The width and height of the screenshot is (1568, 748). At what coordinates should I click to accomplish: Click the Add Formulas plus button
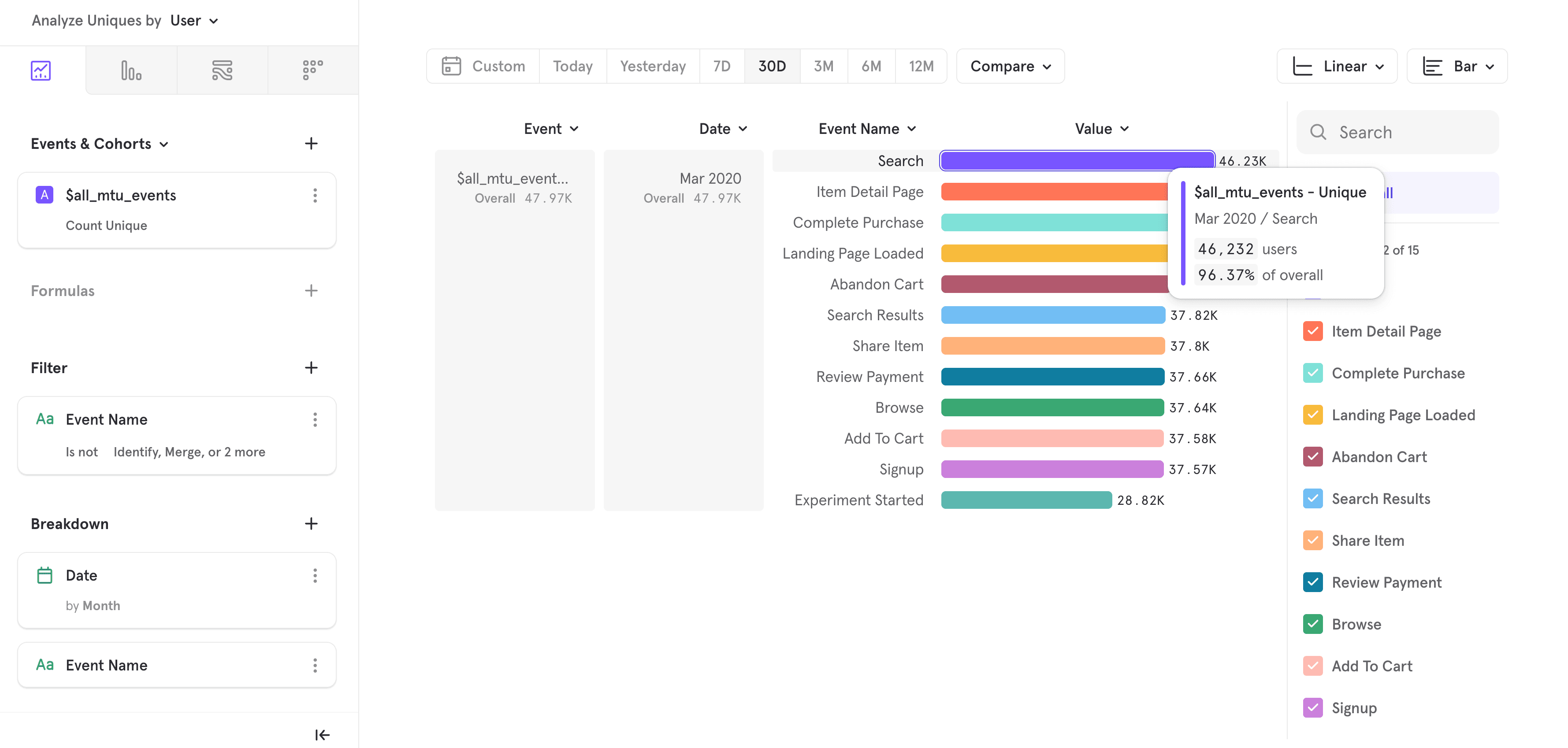[311, 291]
